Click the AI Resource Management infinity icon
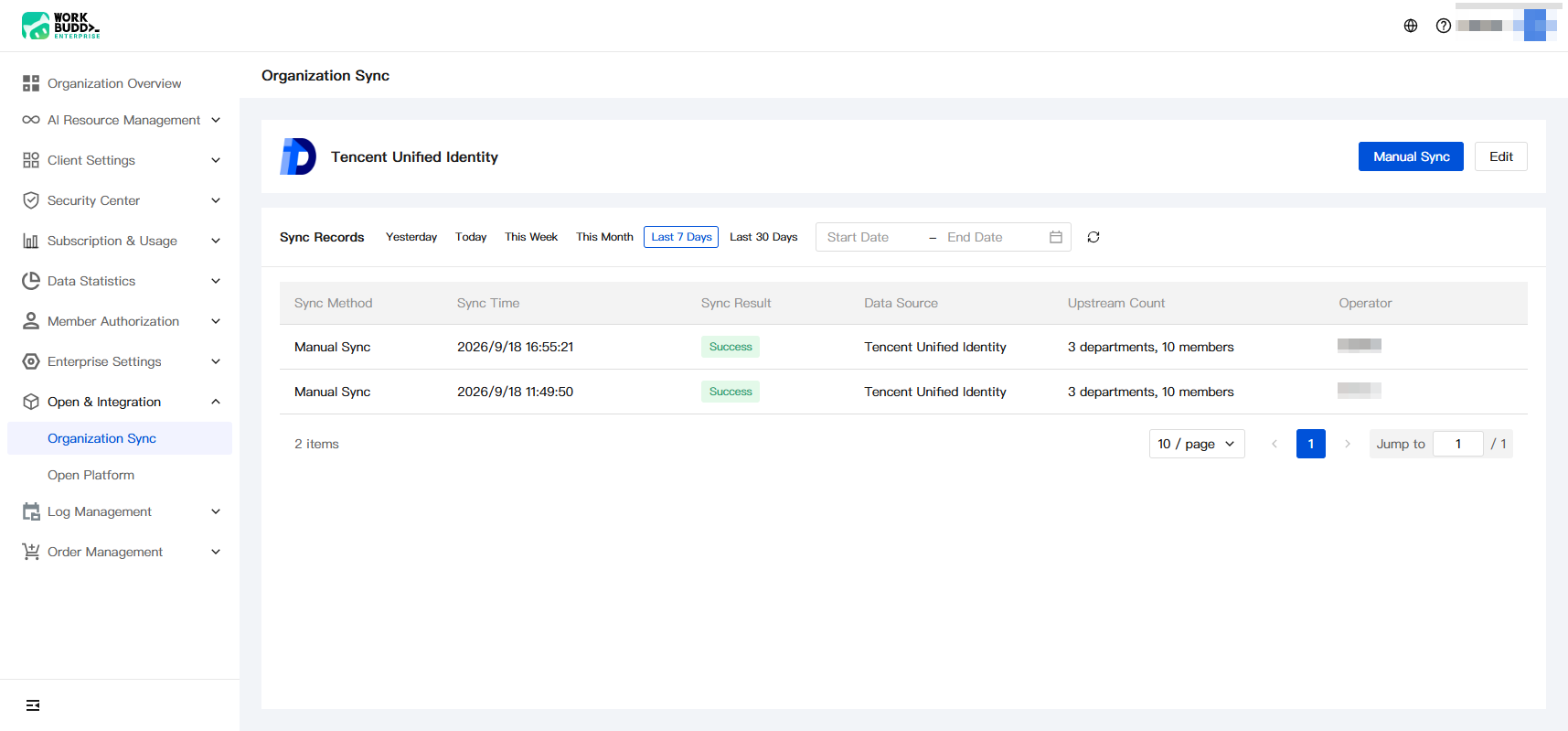 tap(31, 120)
